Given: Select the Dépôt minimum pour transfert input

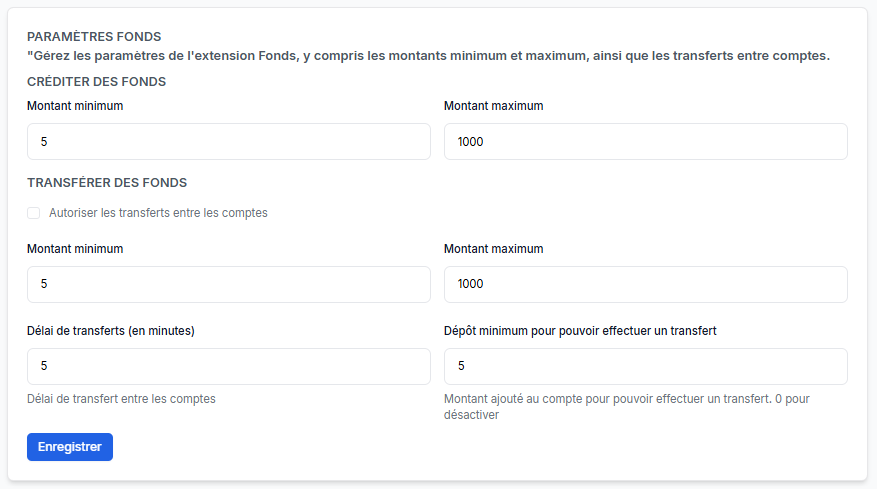Looking at the screenshot, I should pyautogui.click(x=645, y=366).
